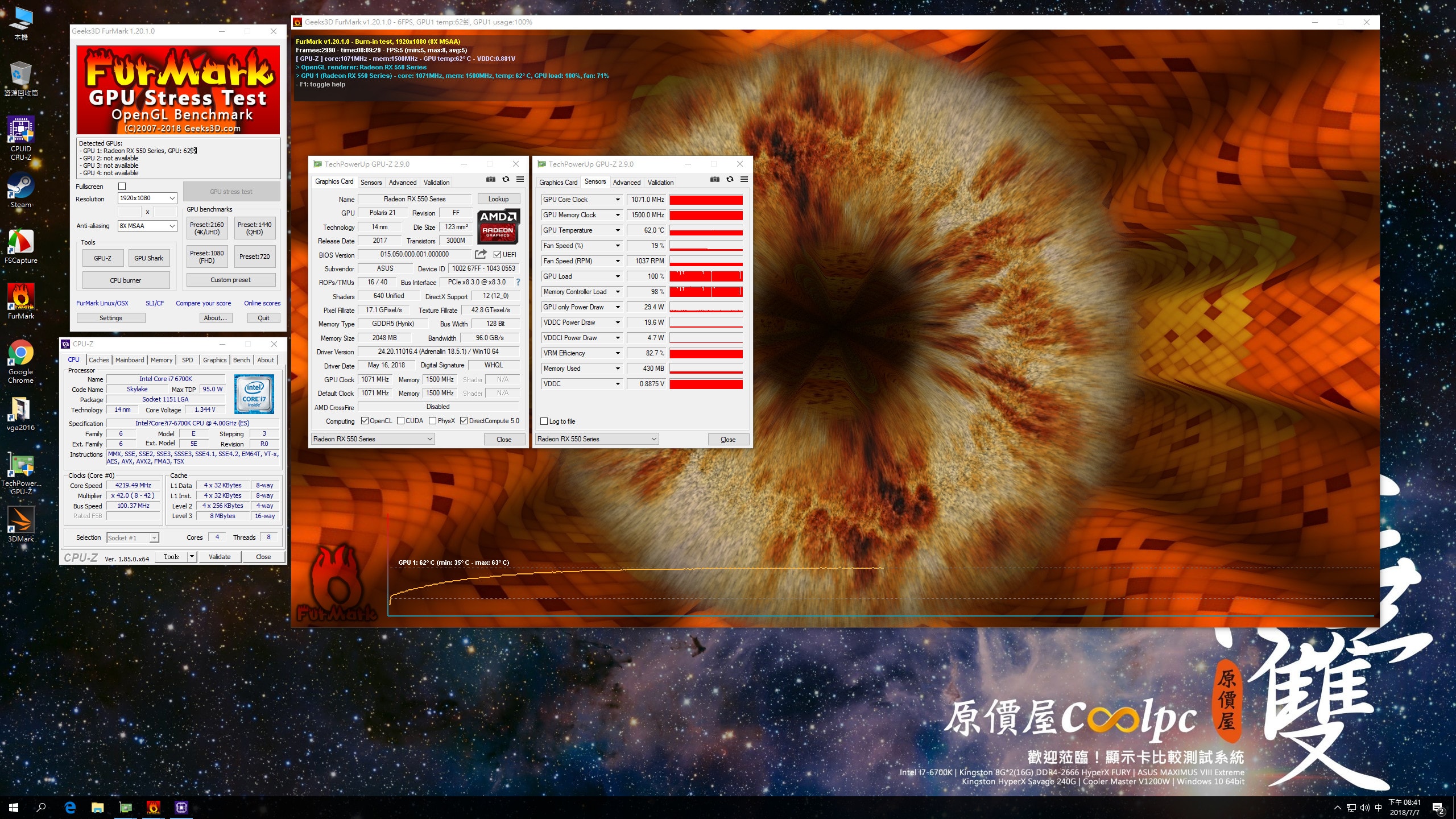Open FurMark Resolution 1920x1080 dropdown

[147, 198]
